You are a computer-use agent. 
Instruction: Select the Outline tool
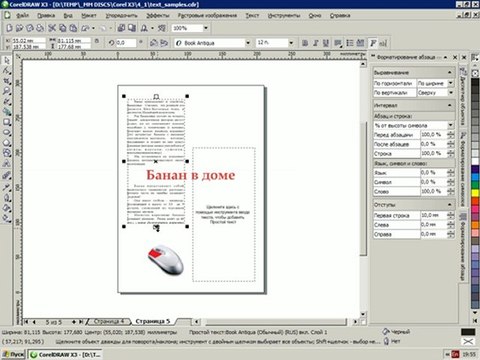(6, 198)
